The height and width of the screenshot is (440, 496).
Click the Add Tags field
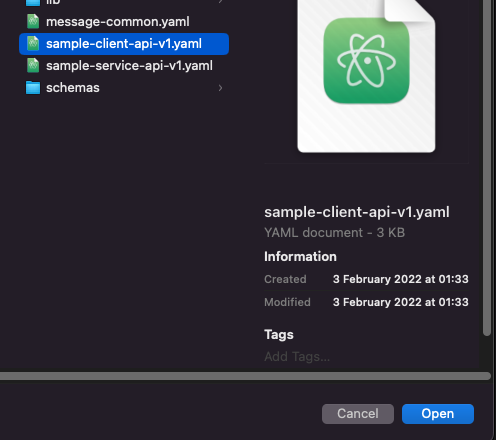(297, 357)
